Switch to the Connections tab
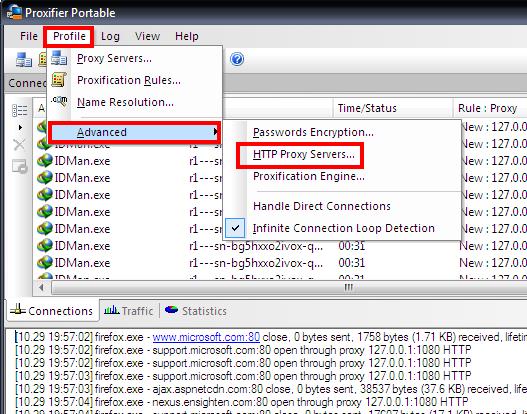 (x=52, y=311)
